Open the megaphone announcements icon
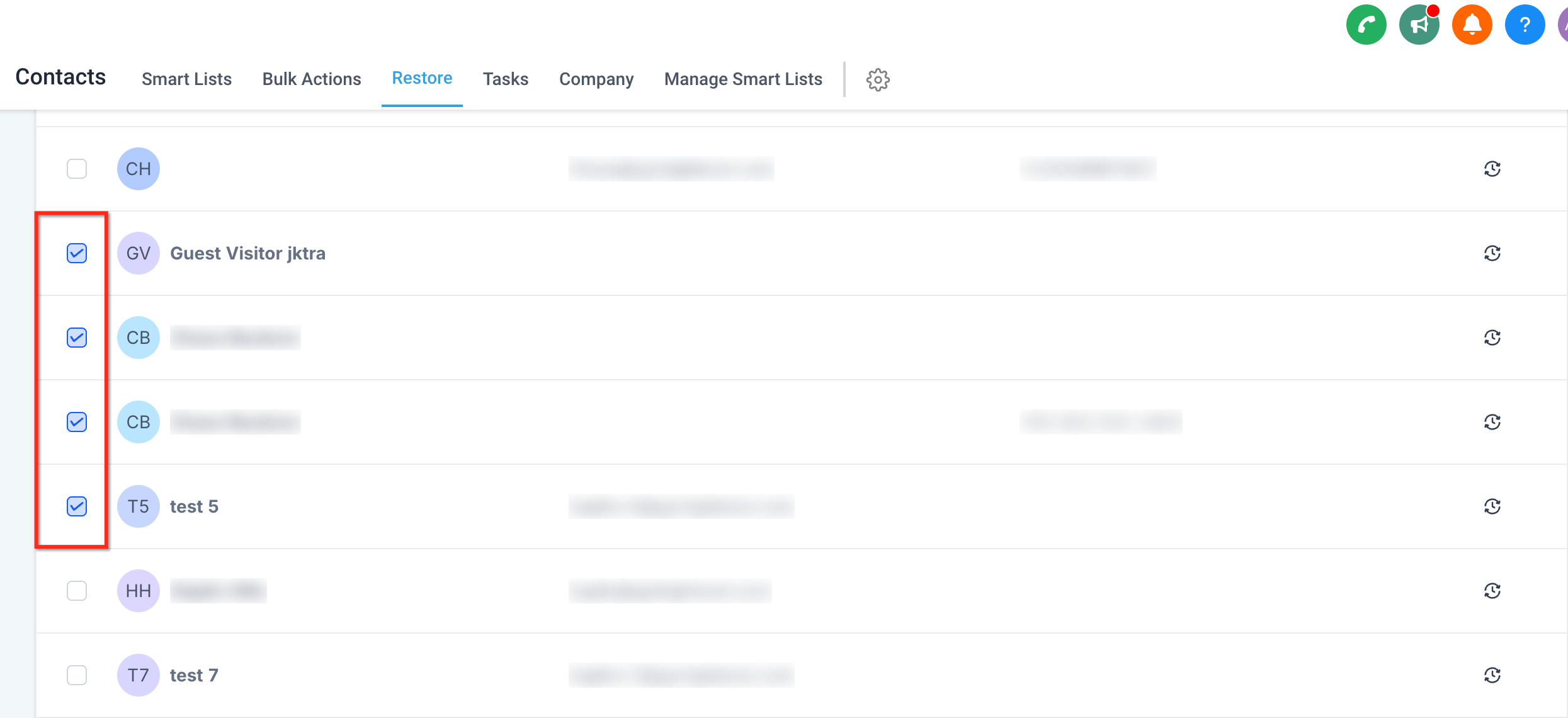 pyautogui.click(x=1419, y=25)
